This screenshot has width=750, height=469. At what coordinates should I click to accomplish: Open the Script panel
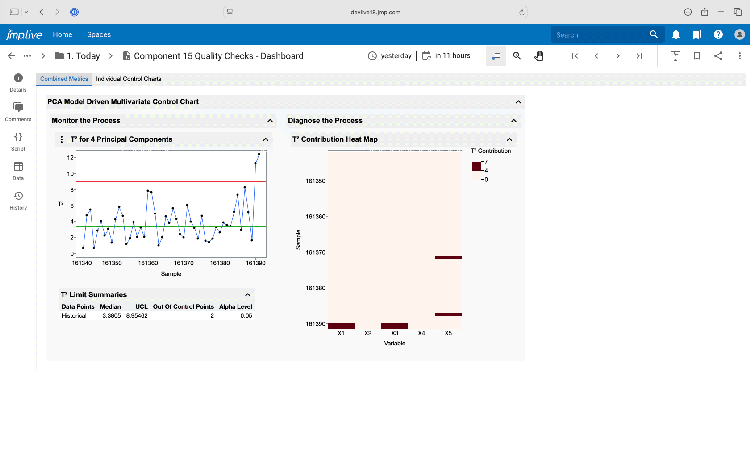click(18, 139)
